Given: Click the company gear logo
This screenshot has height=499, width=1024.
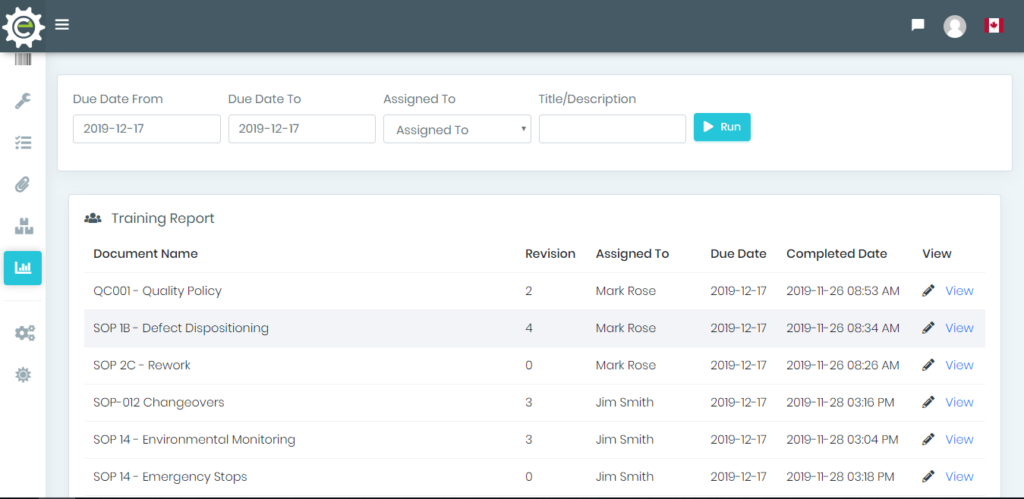Looking at the screenshot, I should 23,27.
